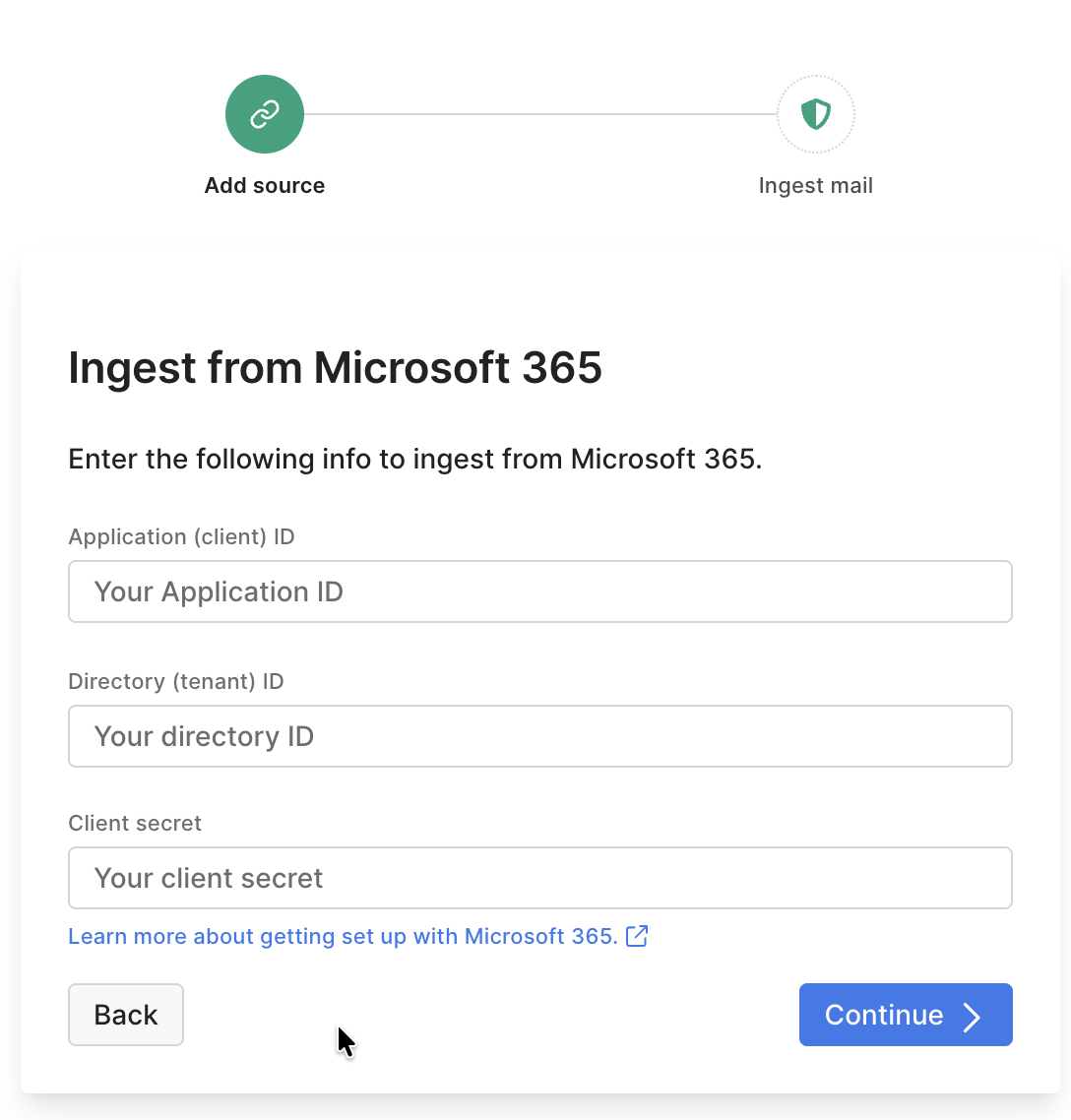Select the Ingest mail step label
Image resolution: width=1071 pixels, height=1120 pixels.
pyautogui.click(x=815, y=186)
